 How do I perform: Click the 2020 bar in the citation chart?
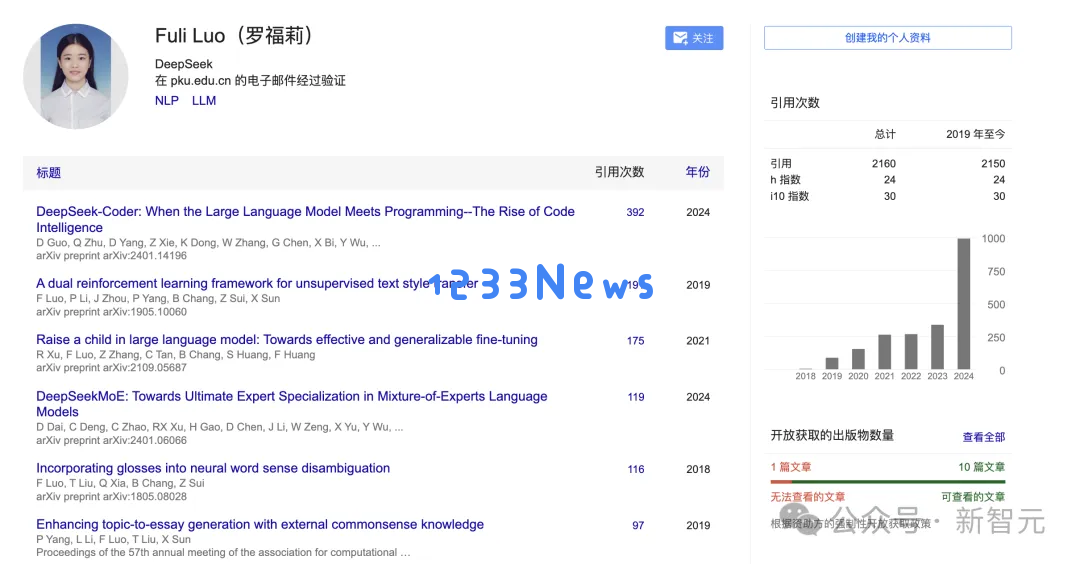pyautogui.click(x=858, y=359)
